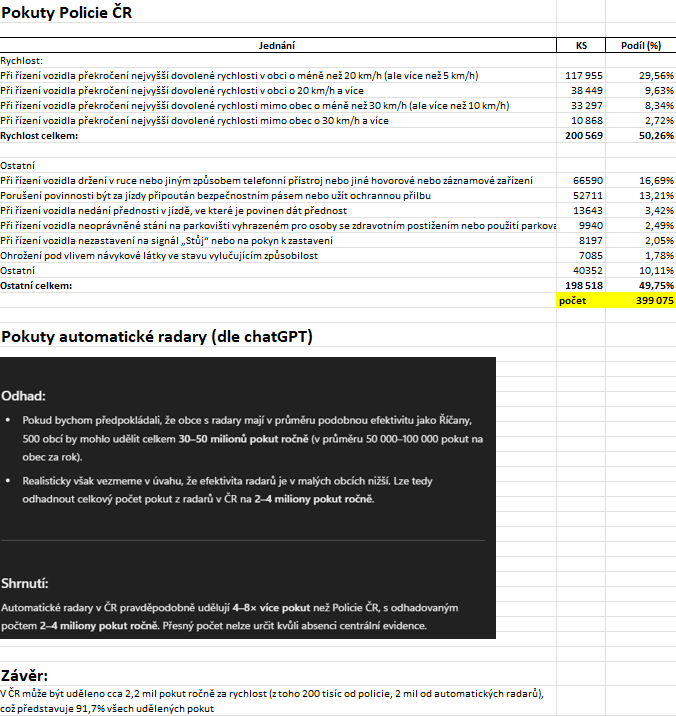Image resolution: width=676 pixels, height=716 pixels.
Task: Select the "Závěr:" heading cell
Action: 24,675
